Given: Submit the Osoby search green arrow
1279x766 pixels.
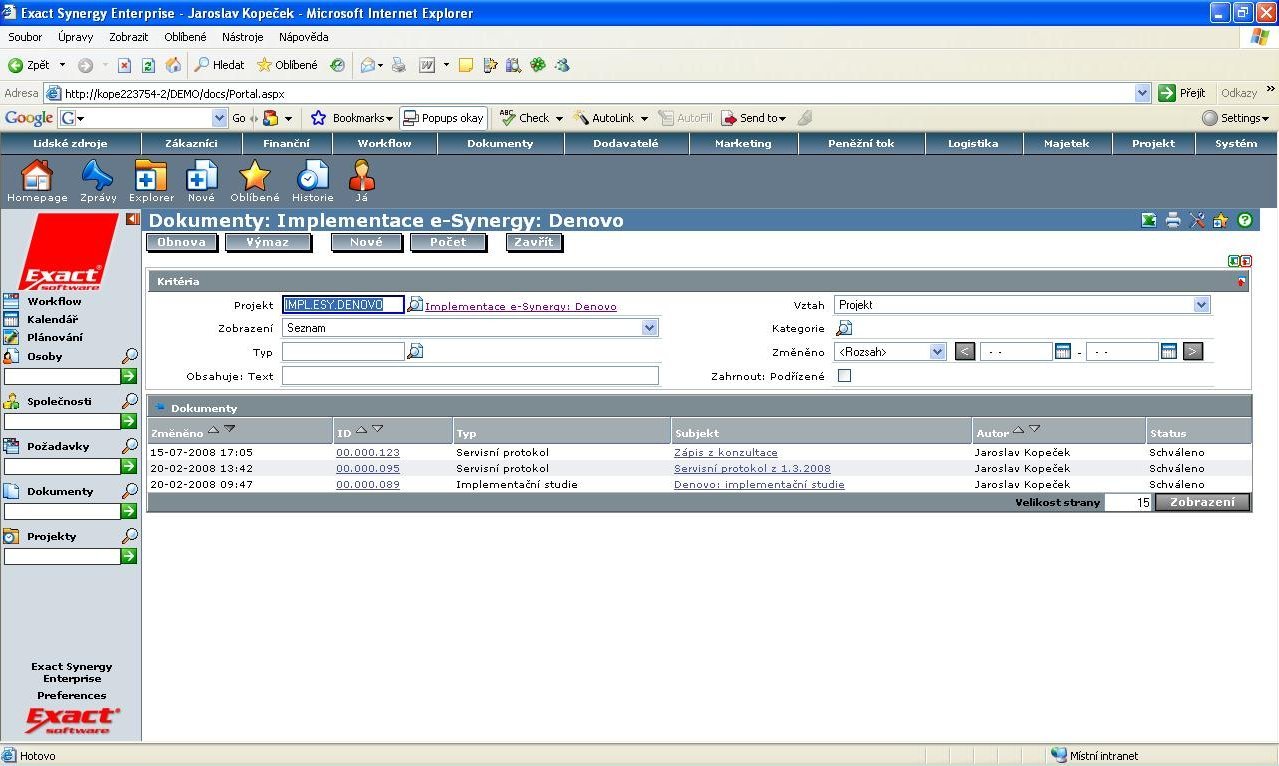Looking at the screenshot, I should [x=129, y=376].
